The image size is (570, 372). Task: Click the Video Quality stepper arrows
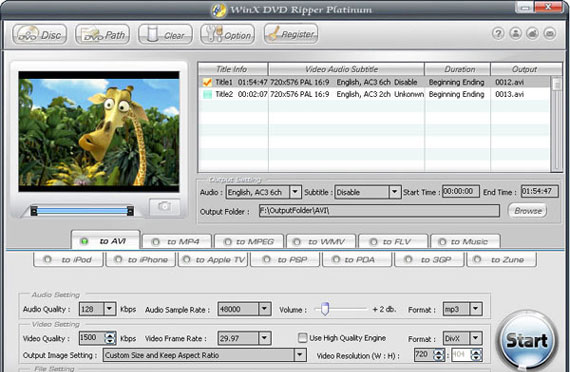tap(110, 338)
